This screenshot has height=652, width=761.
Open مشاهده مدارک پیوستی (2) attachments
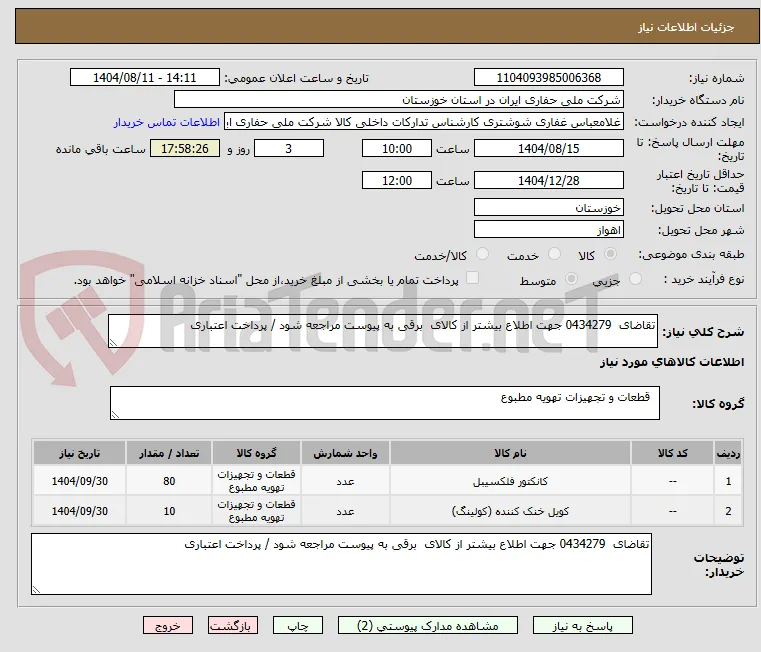tap(428, 625)
